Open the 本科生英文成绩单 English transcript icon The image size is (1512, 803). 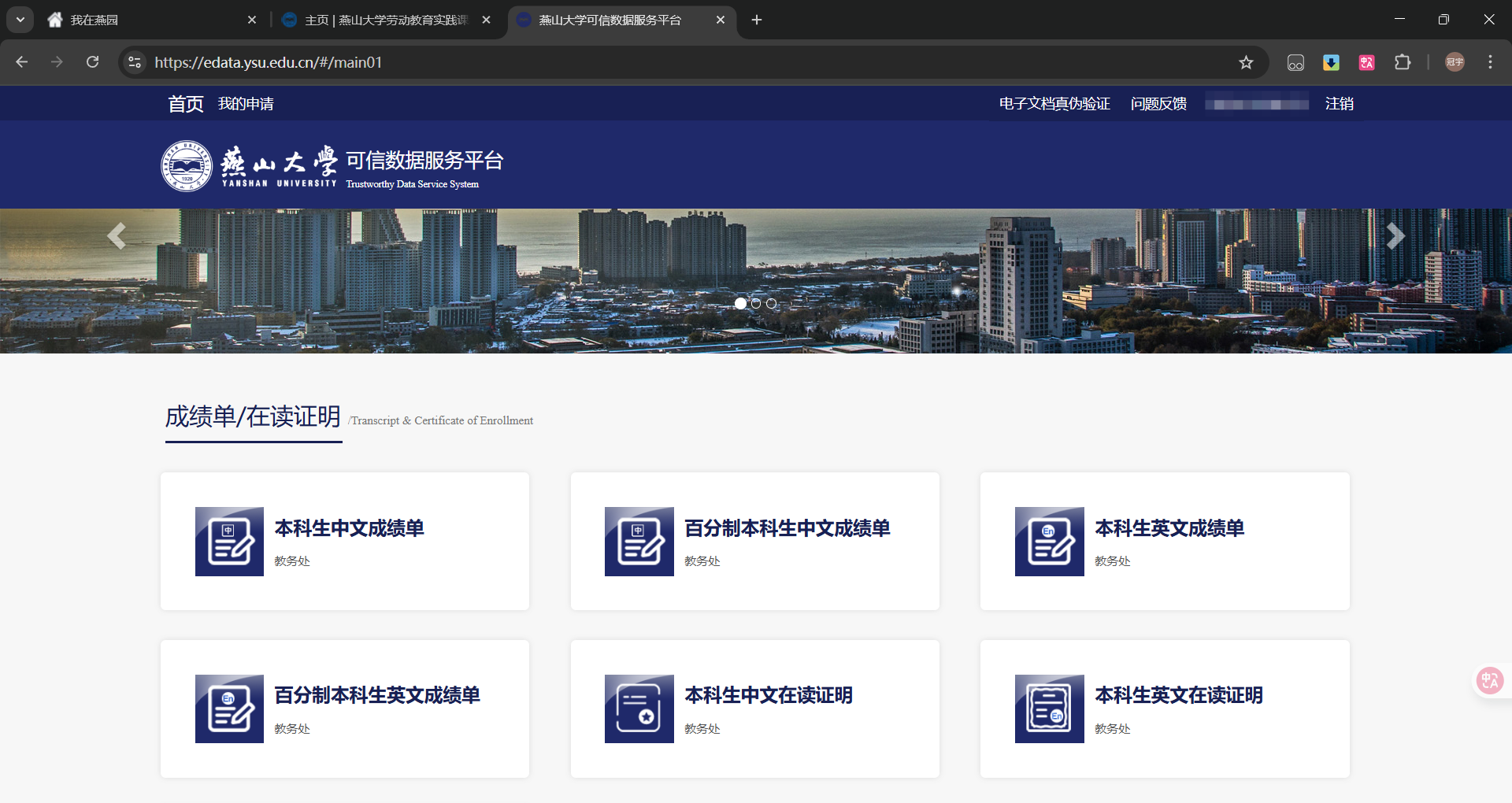(x=1048, y=541)
